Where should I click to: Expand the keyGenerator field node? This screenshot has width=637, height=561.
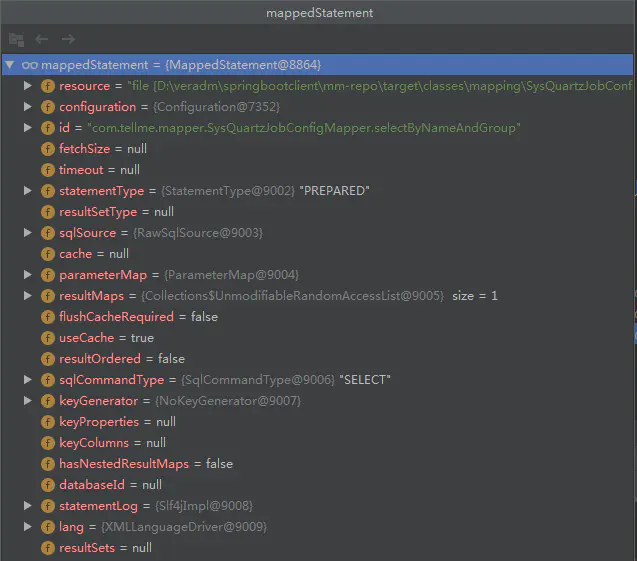28,401
